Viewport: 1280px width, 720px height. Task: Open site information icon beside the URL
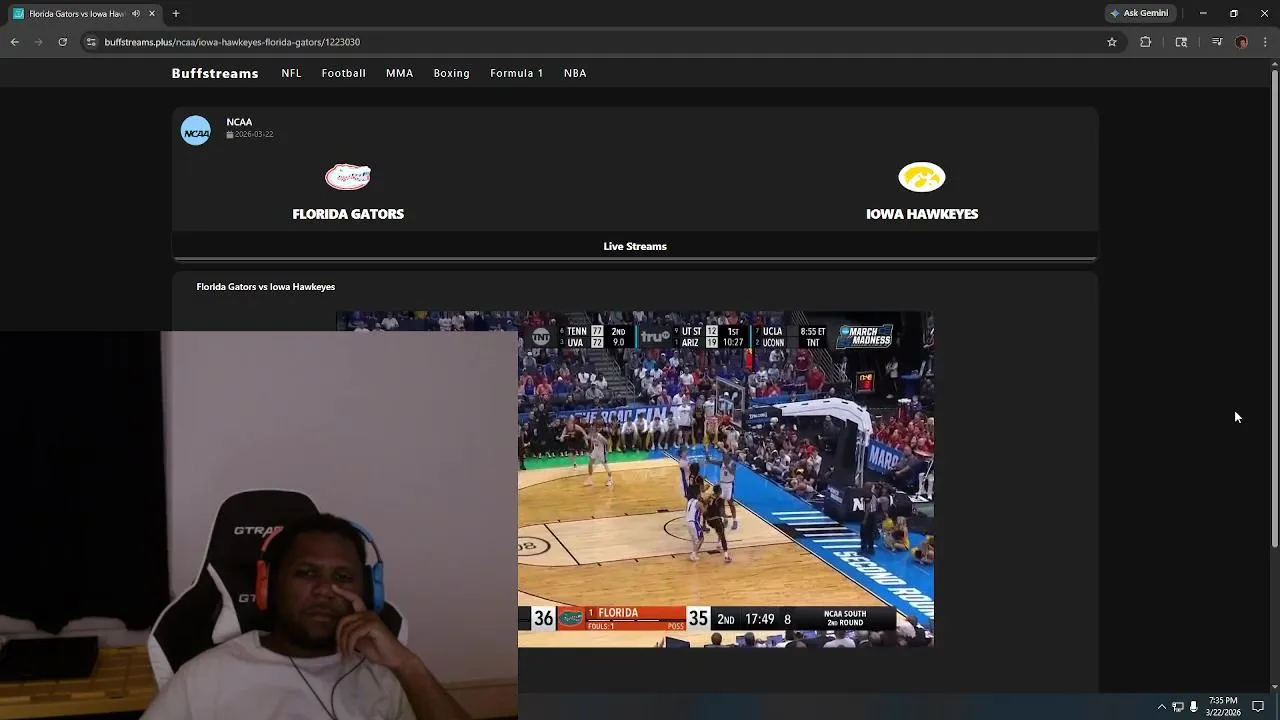tap(91, 42)
